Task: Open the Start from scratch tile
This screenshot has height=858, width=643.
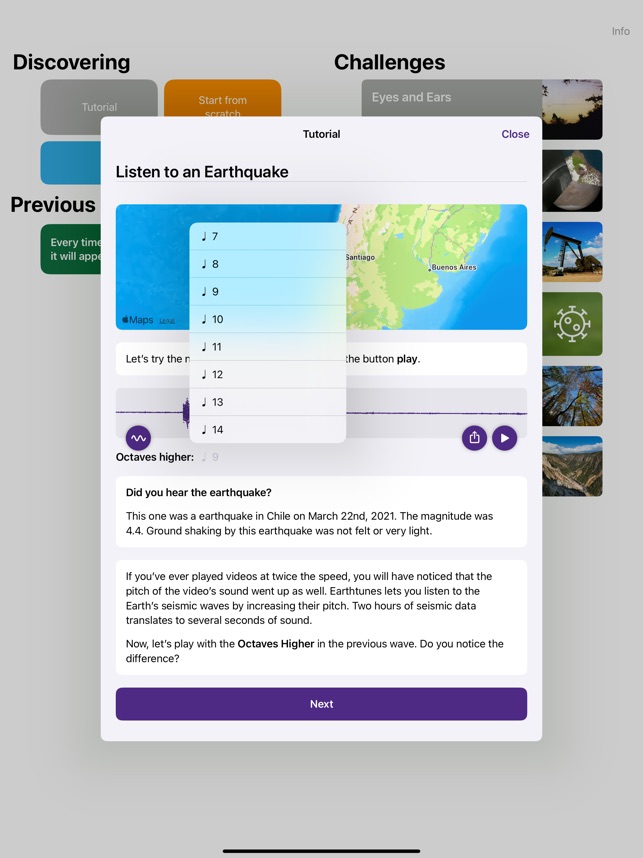Action: 222,98
